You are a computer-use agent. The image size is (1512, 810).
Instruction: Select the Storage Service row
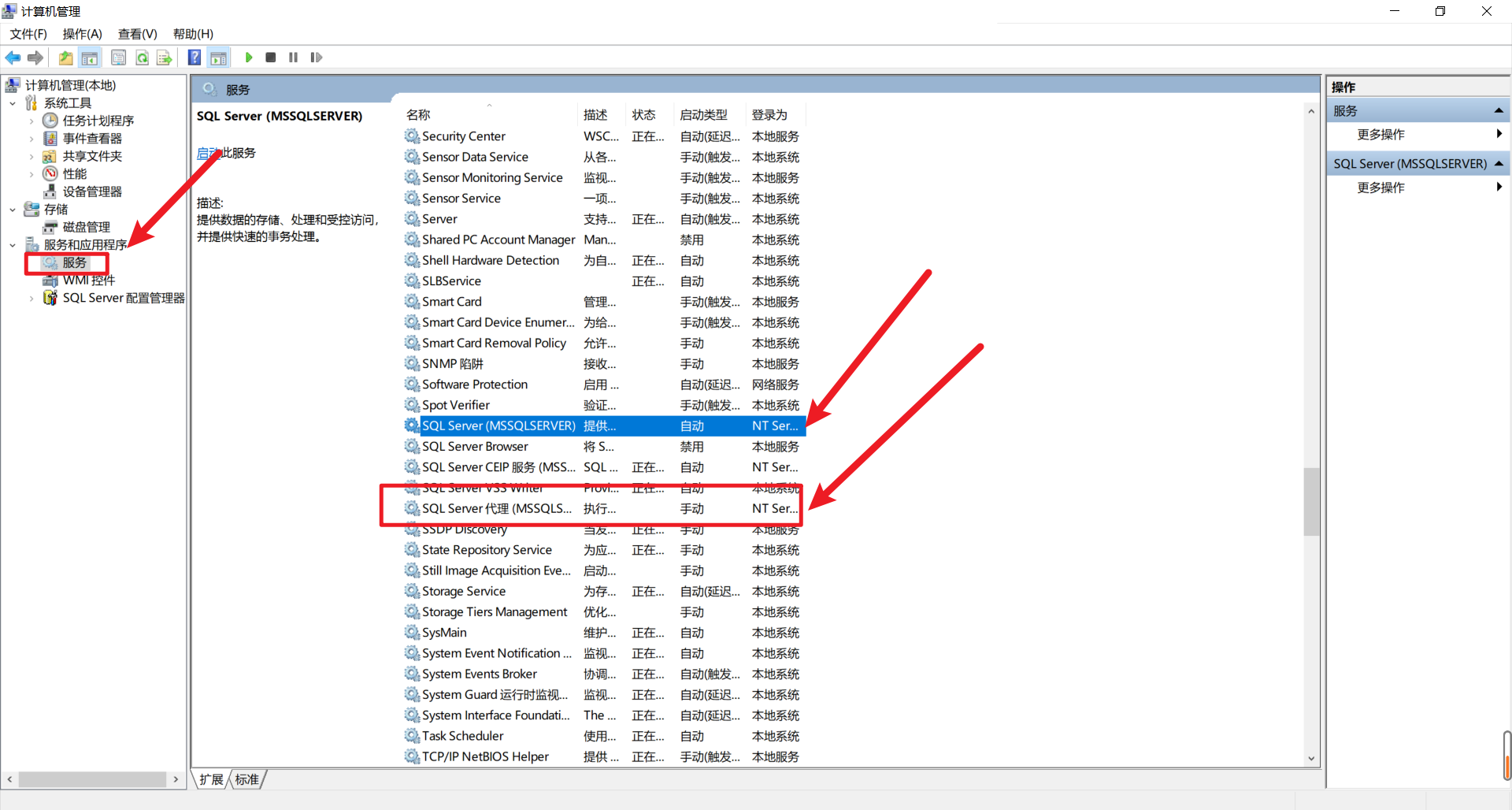604,591
